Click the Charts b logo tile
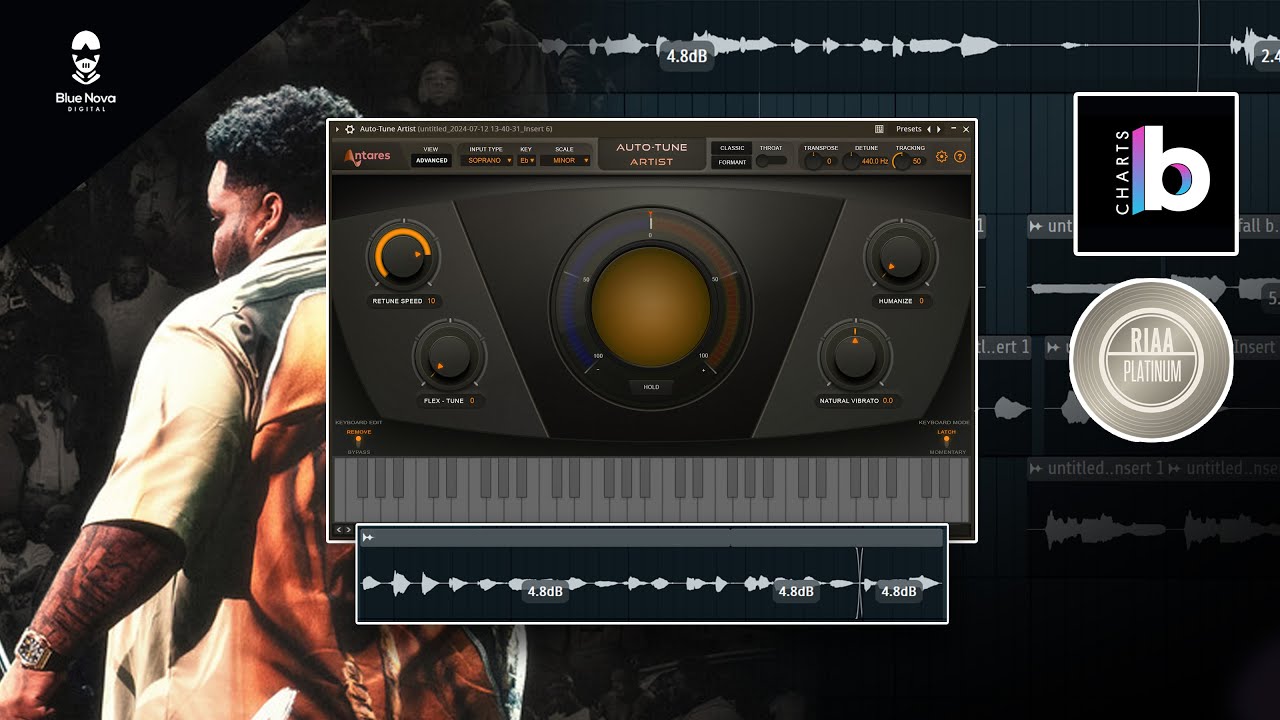 1156,174
